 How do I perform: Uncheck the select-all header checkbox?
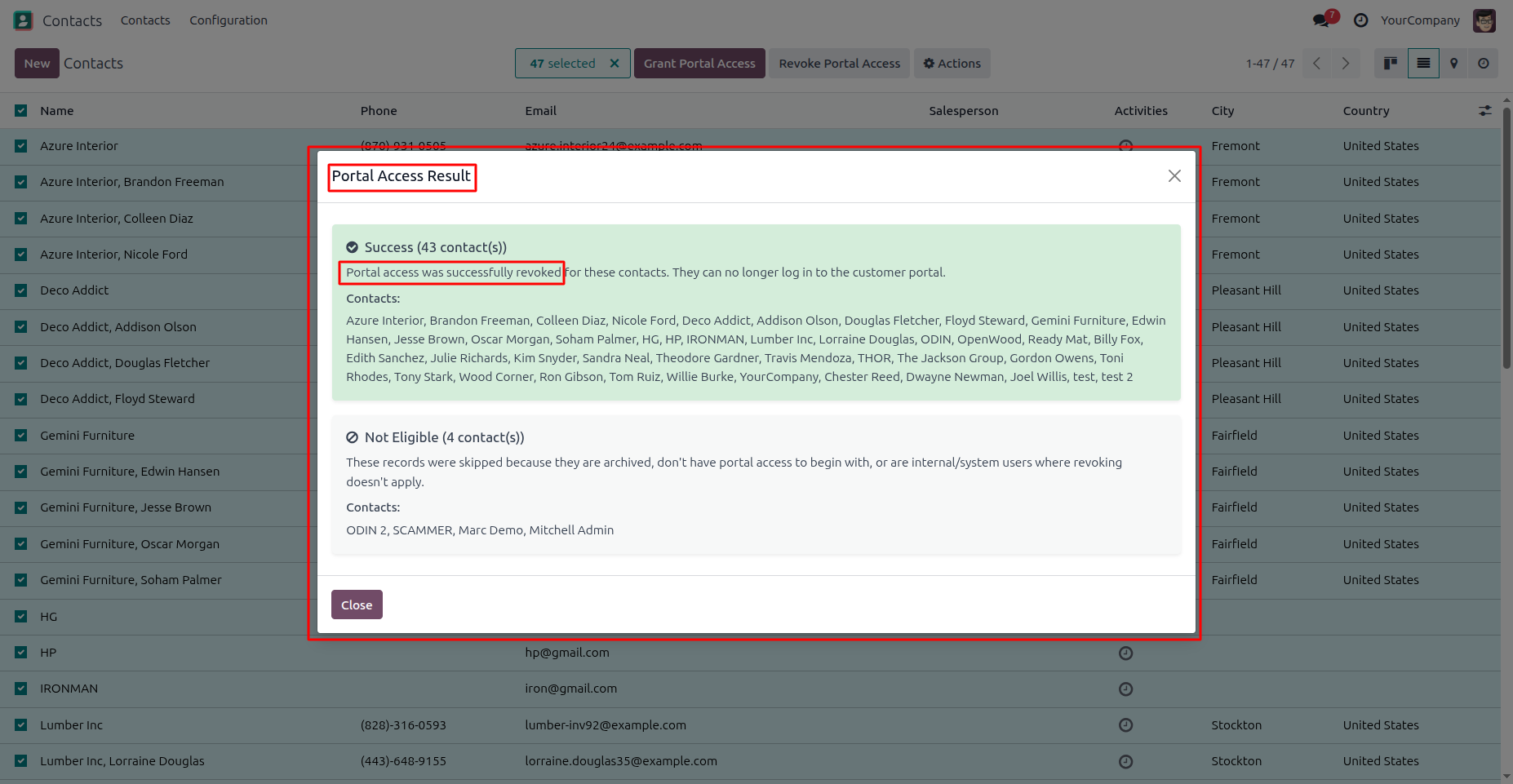21,111
